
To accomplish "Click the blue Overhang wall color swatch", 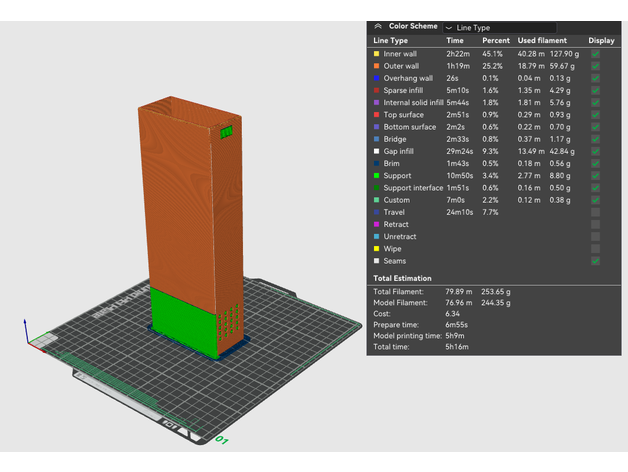I will tap(376, 78).
